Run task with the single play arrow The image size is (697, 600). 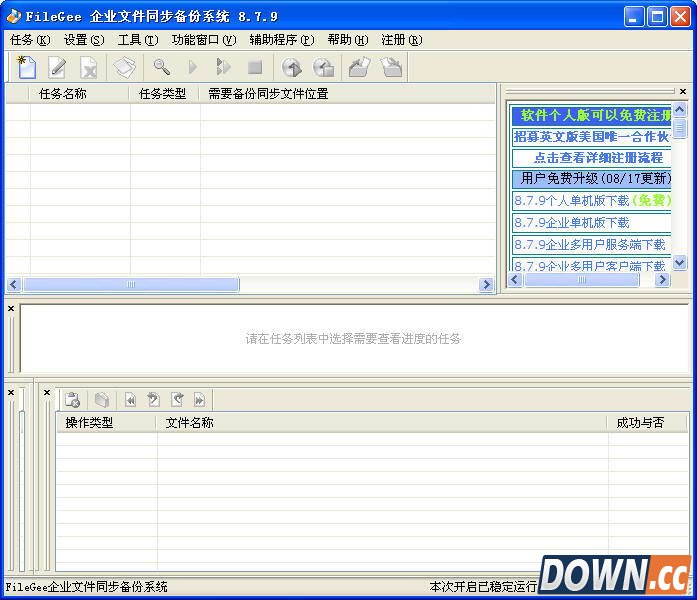[192, 67]
